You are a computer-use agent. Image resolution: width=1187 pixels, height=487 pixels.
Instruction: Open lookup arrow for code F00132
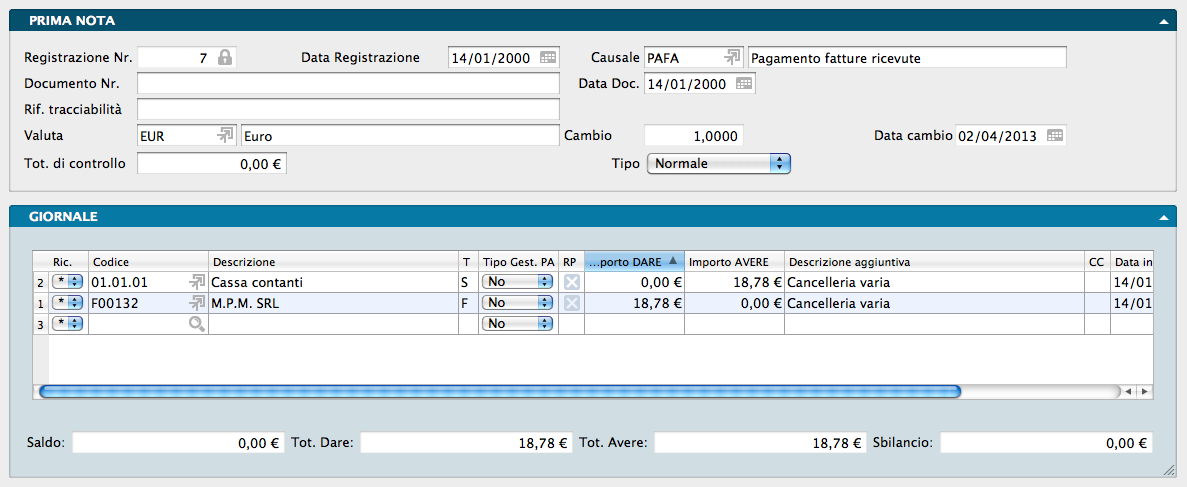(x=197, y=303)
